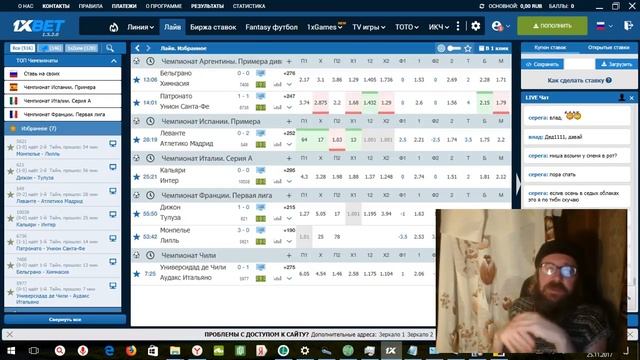
Task: Click the logout icon at top right
Action: click(628, 26)
